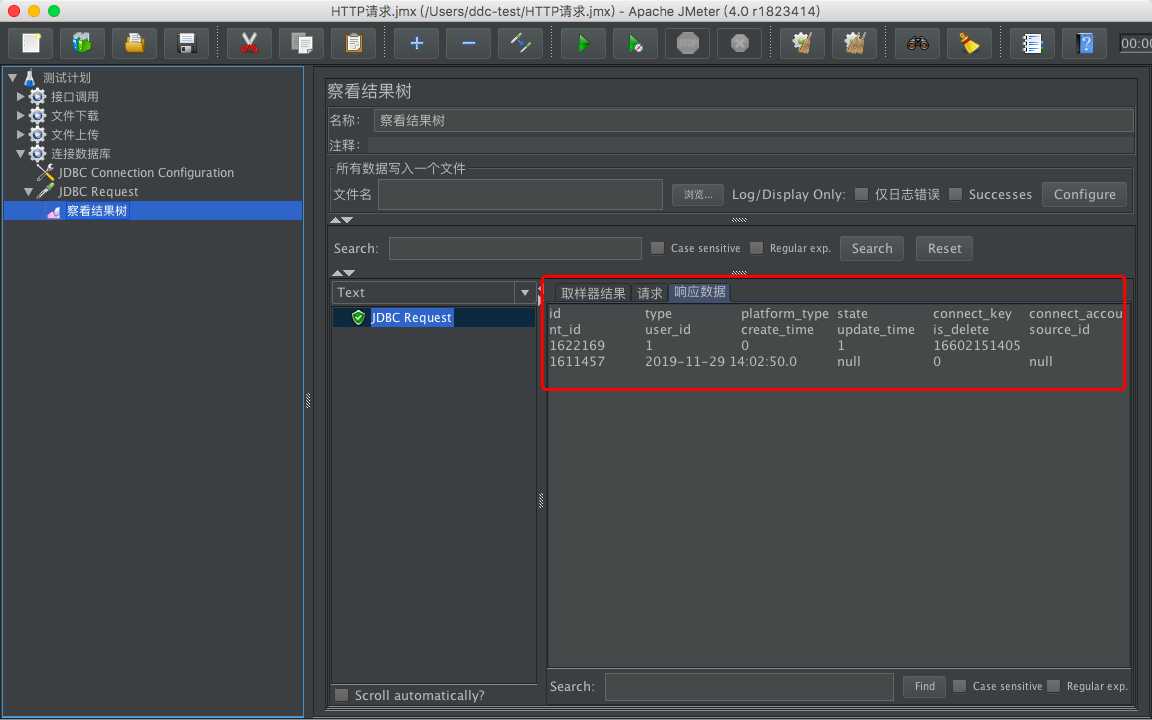Click the 16602151405 connect_key value
The height and width of the screenshot is (720, 1152).
click(976, 345)
